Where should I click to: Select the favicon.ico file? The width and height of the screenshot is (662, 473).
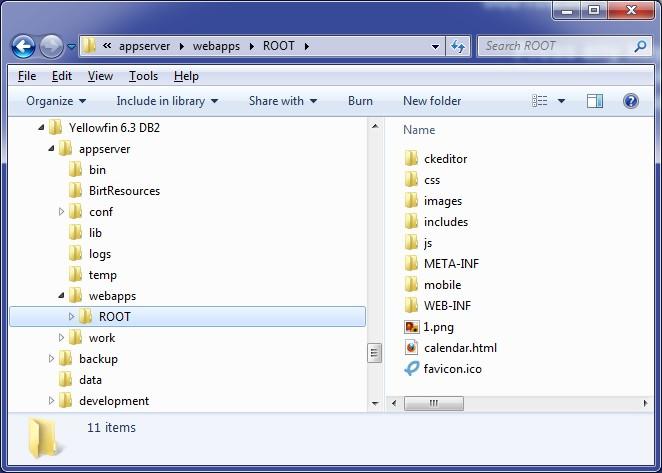click(452, 368)
